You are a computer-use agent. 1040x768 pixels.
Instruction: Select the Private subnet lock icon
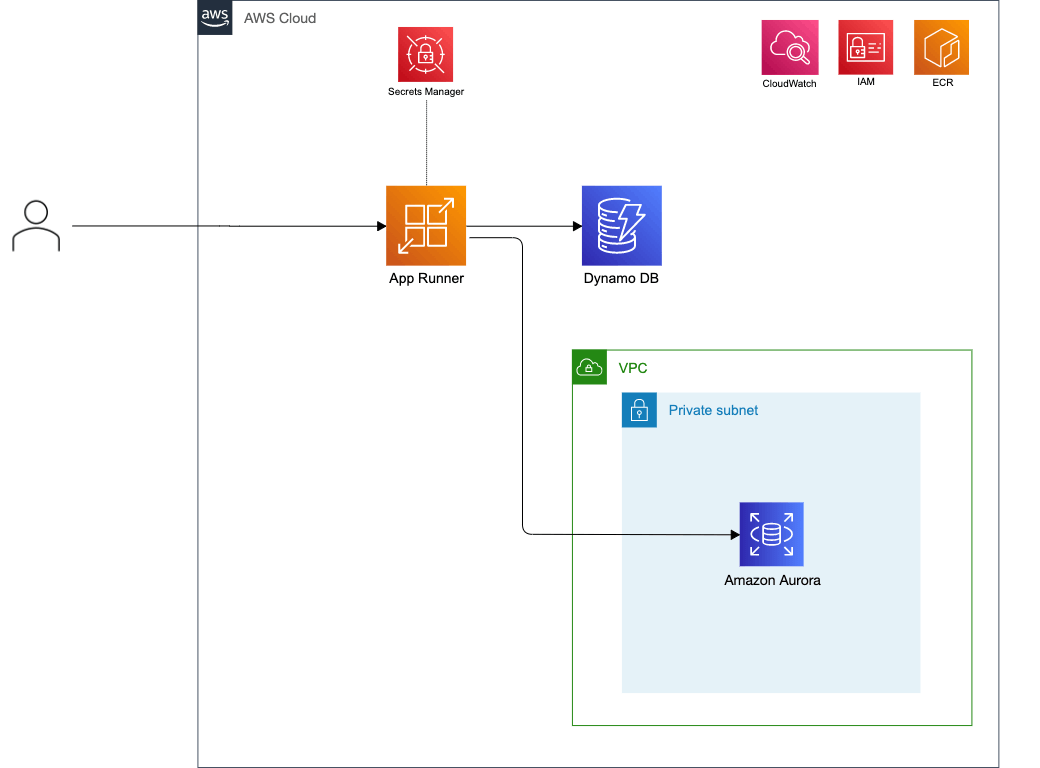(639, 410)
